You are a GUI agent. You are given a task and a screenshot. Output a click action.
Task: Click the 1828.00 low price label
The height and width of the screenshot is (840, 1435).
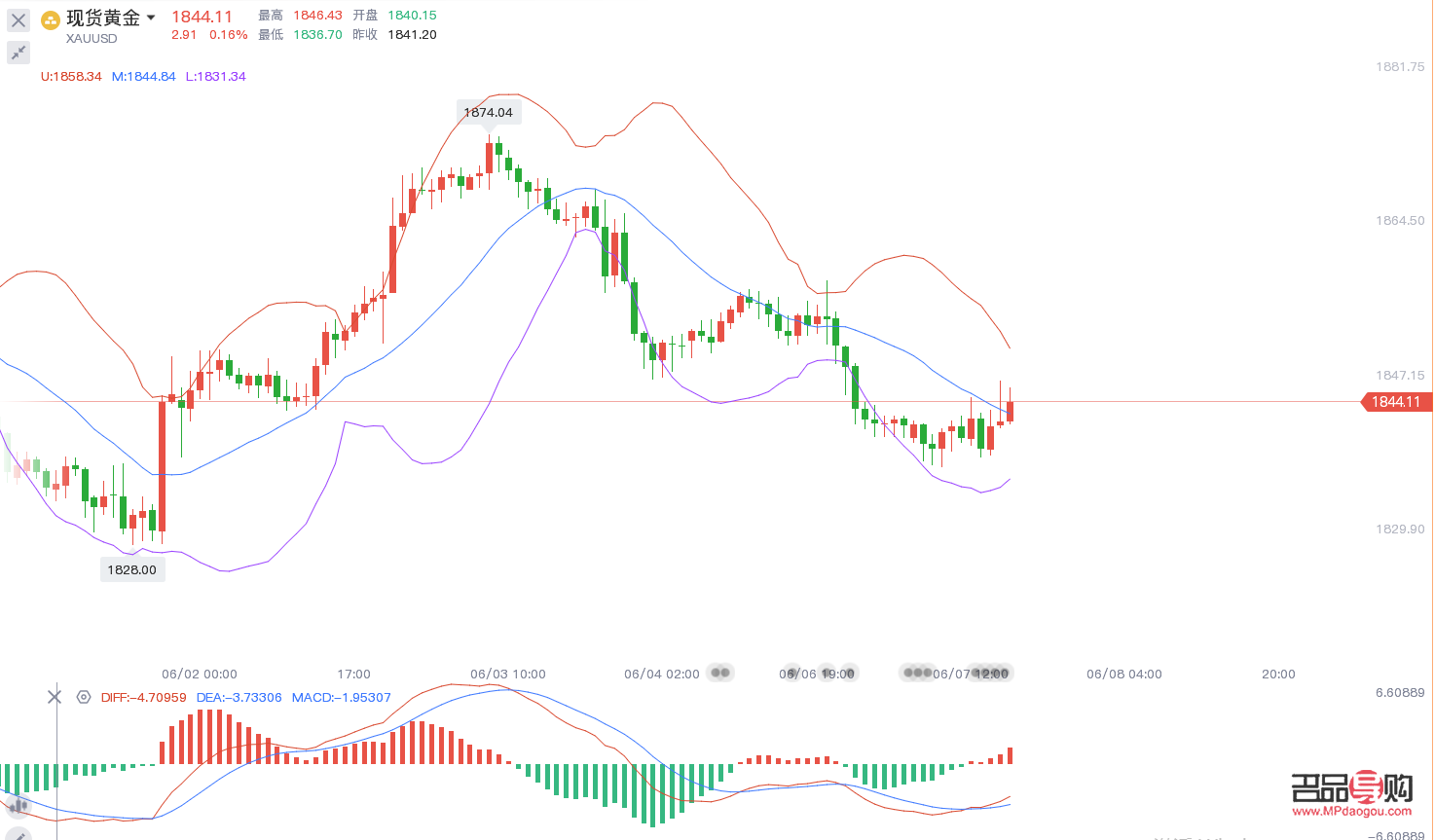point(132,569)
